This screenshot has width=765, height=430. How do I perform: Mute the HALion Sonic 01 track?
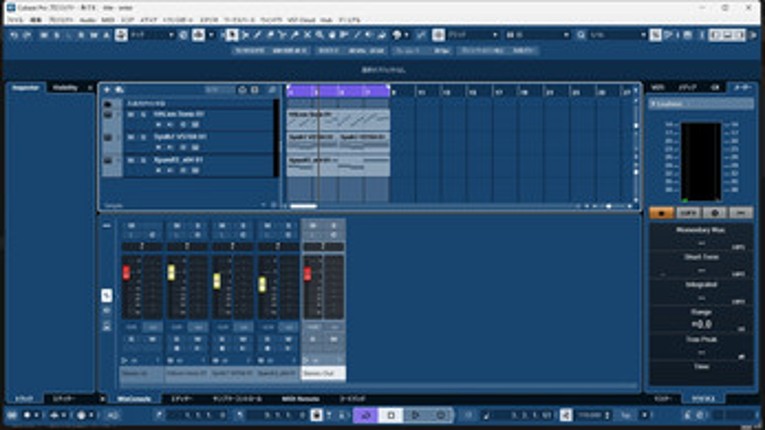(x=131, y=114)
